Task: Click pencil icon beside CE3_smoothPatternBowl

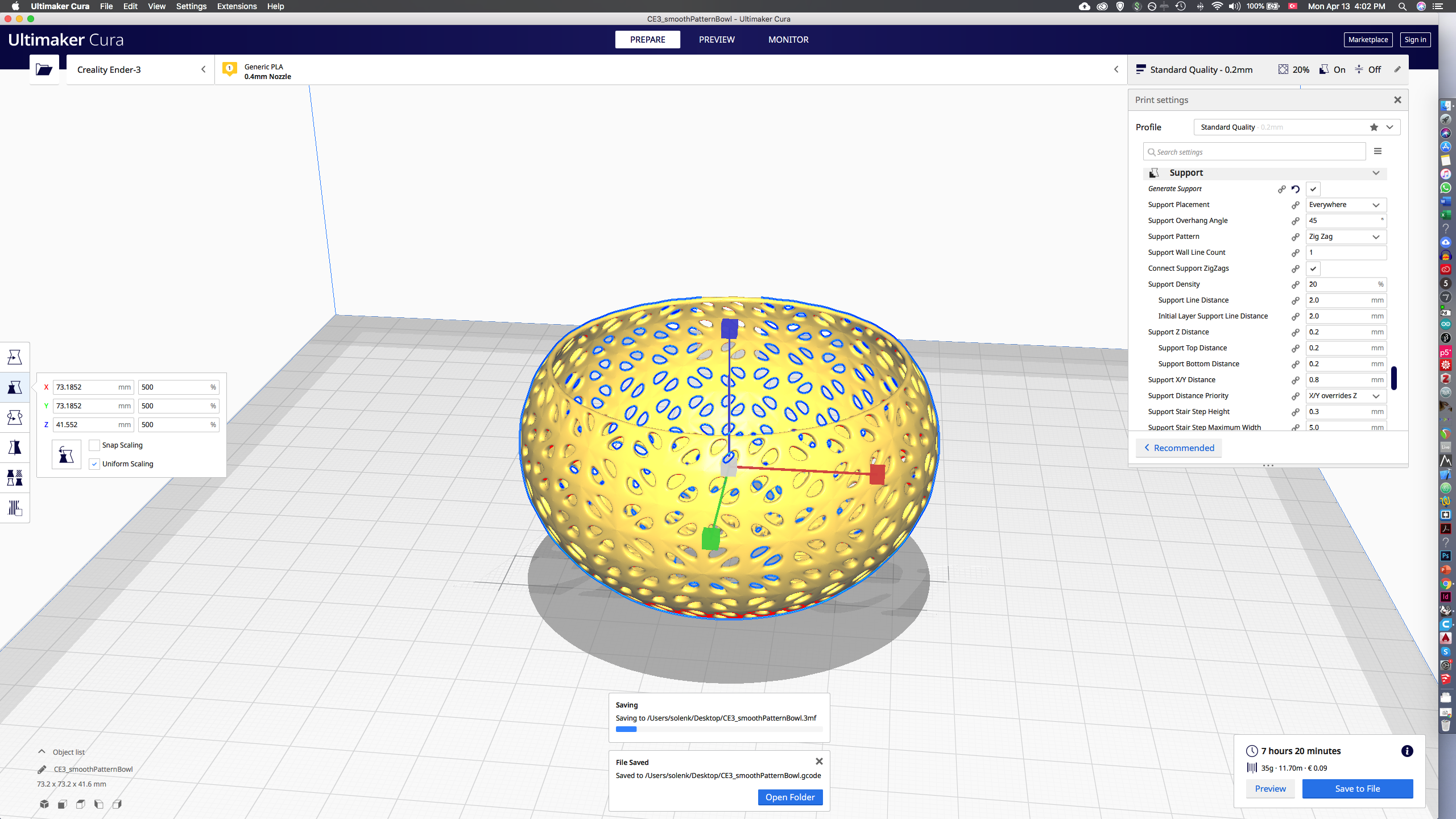Action: (42, 770)
